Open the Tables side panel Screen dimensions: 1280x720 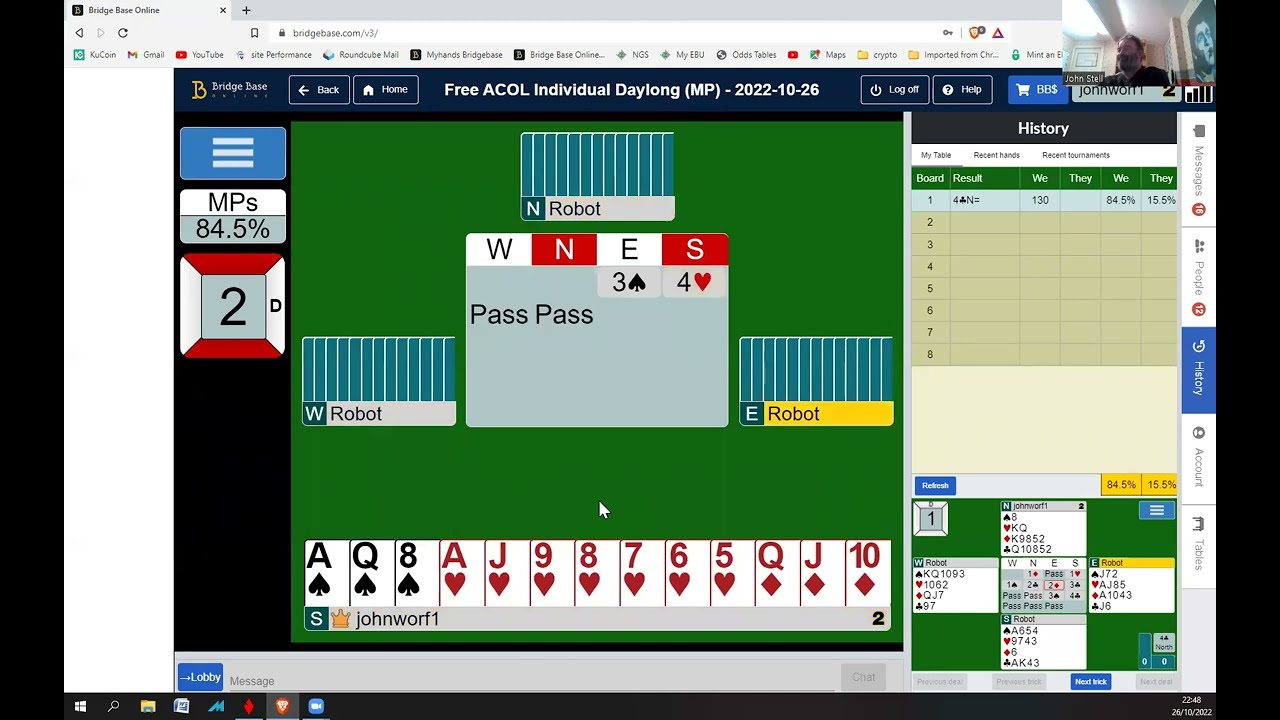(1199, 545)
